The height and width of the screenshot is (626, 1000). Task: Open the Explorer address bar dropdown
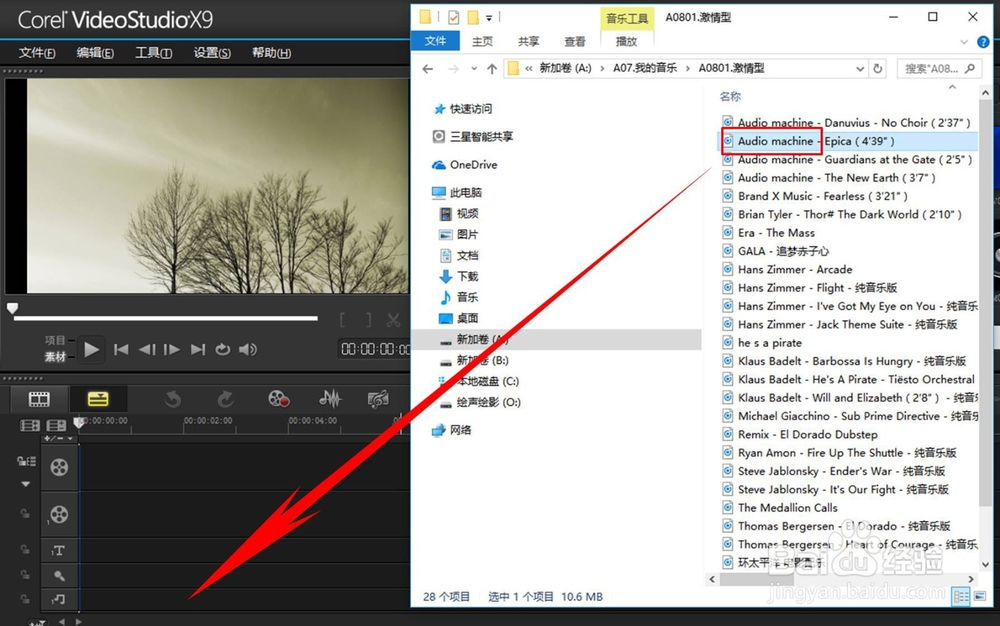pos(862,68)
